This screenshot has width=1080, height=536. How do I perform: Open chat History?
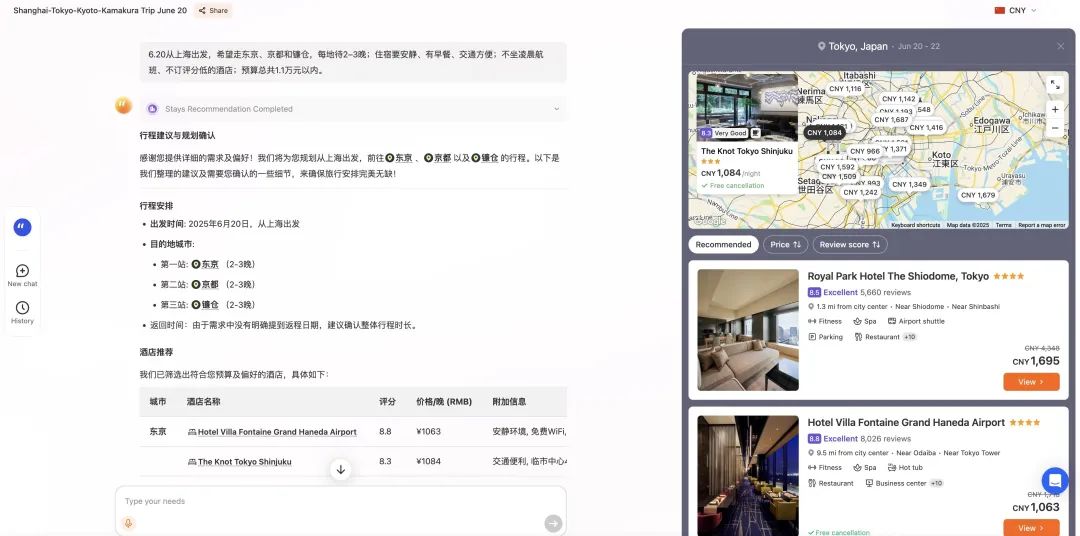click(22, 312)
